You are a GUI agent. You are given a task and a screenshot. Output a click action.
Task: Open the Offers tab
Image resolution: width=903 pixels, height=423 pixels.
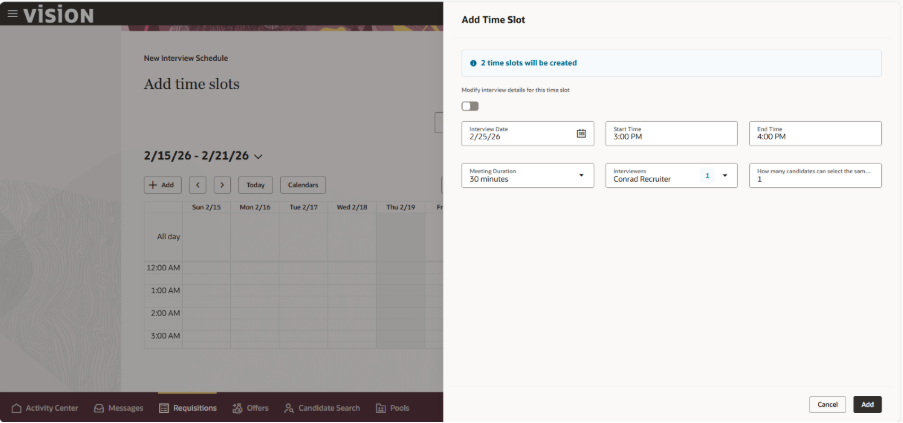(x=250, y=408)
